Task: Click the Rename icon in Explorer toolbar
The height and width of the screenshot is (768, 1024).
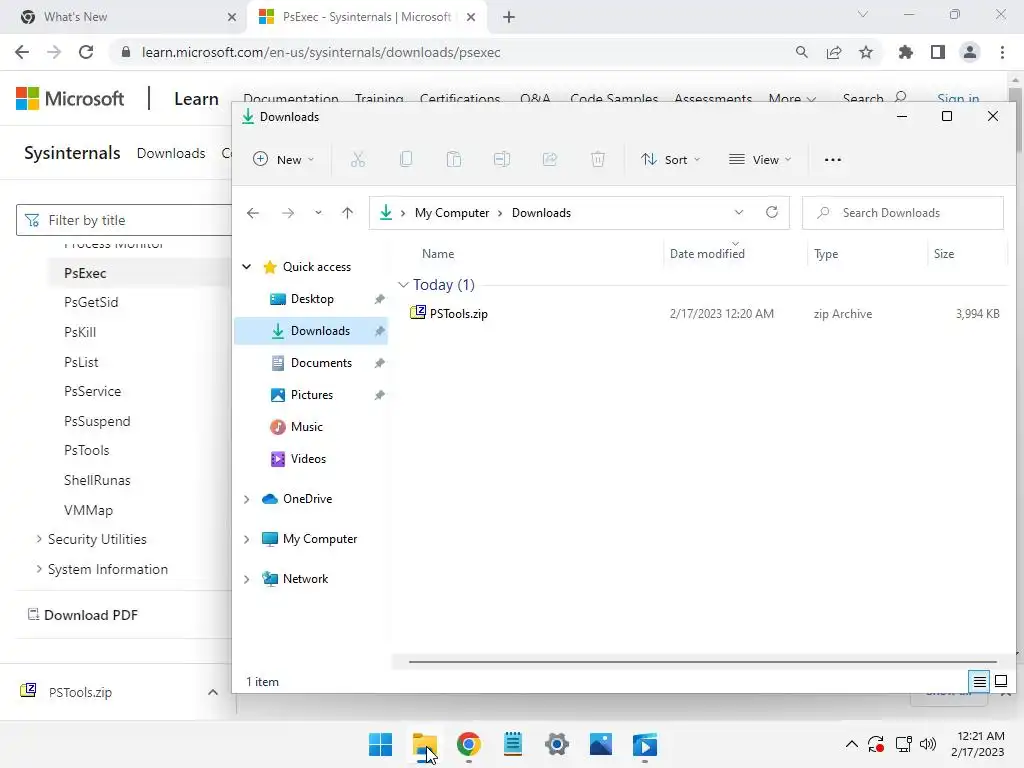Action: pyautogui.click(x=502, y=159)
